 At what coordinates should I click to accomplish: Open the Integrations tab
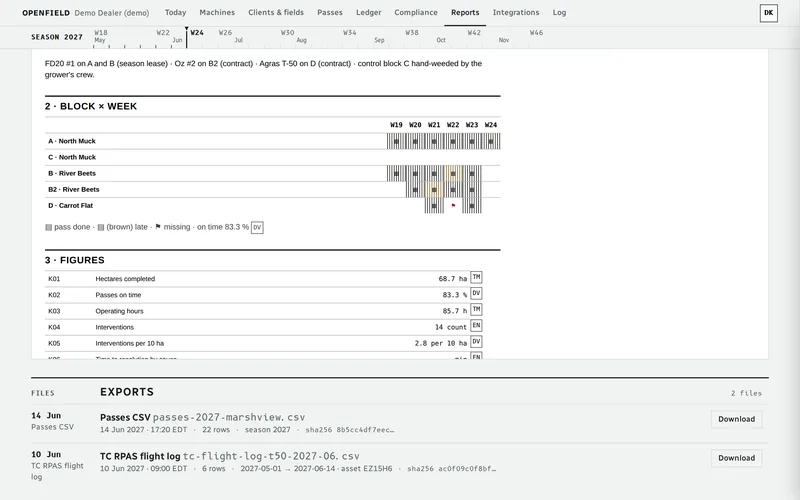coord(516,12)
